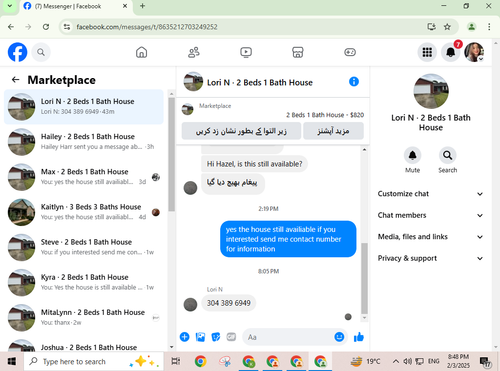Go back using the arrow beside Marketplace
This screenshot has width=500, height=371.
click(15, 80)
